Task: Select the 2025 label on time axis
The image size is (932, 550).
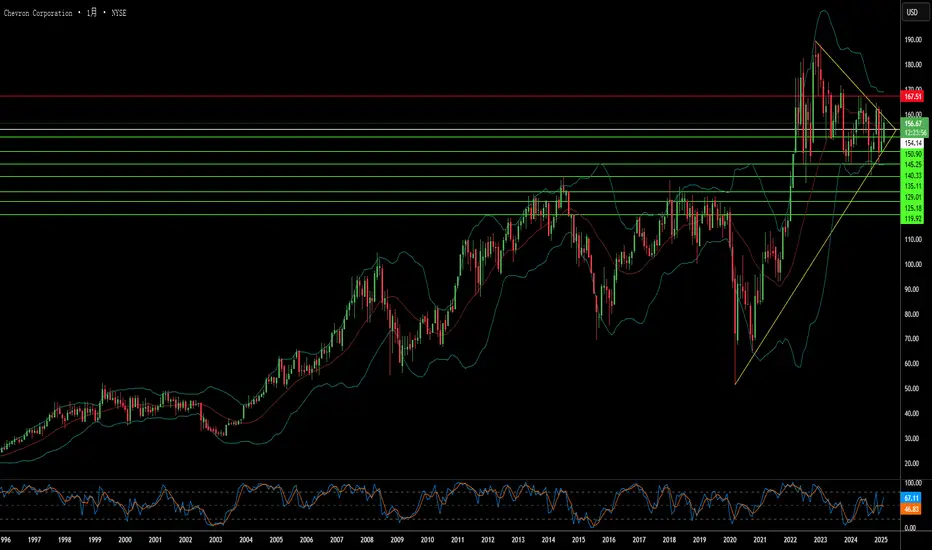Action: (880, 538)
